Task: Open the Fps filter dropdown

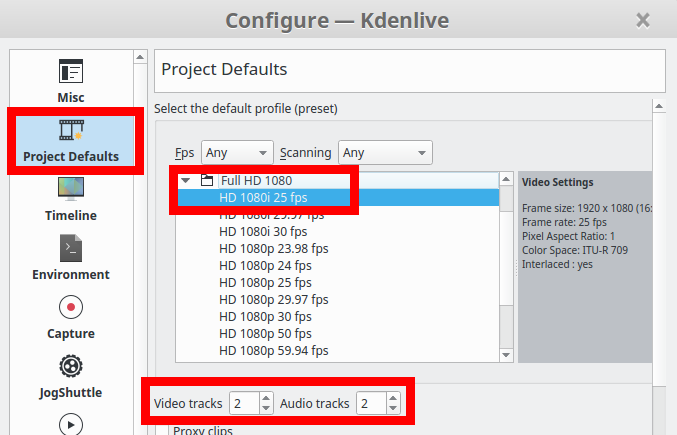Action: point(237,152)
